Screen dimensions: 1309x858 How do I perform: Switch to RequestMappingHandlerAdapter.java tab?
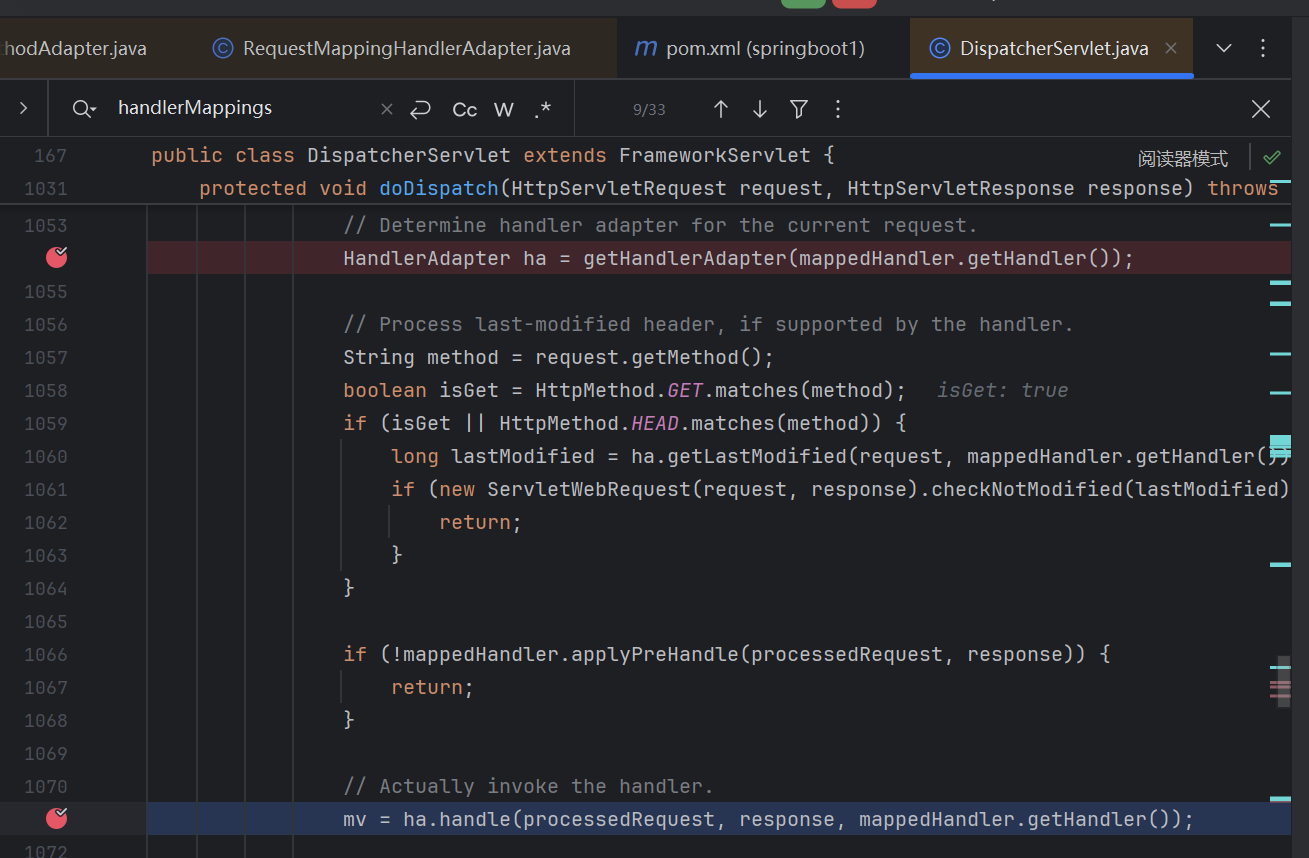(x=392, y=48)
